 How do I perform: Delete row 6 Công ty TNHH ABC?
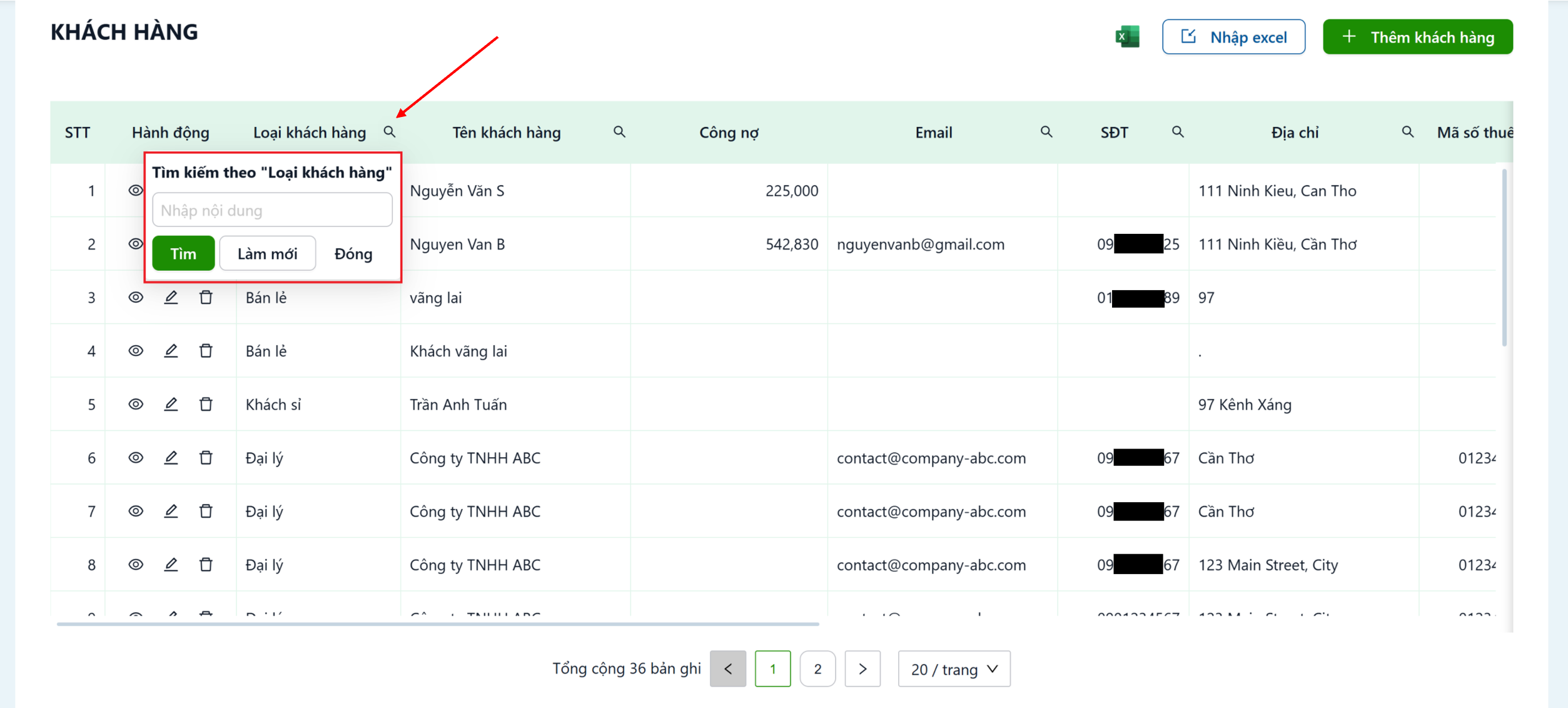pyautogui.click(x=206, y=458)
